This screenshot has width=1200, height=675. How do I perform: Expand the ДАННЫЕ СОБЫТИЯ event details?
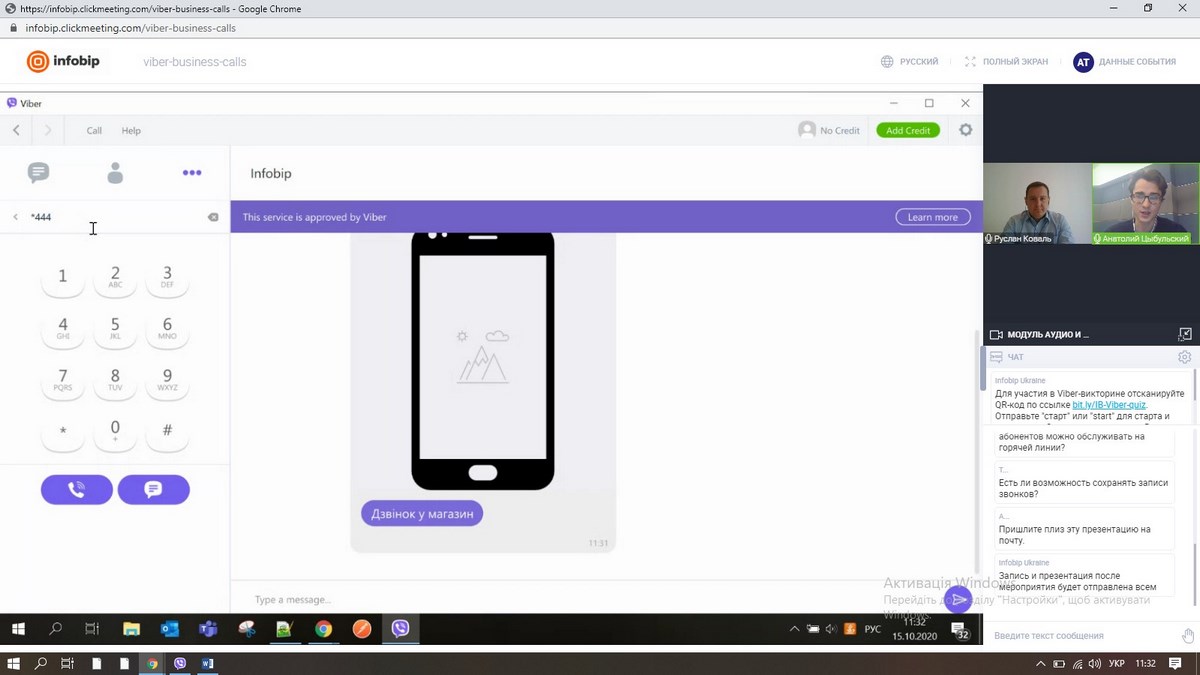1125,62
